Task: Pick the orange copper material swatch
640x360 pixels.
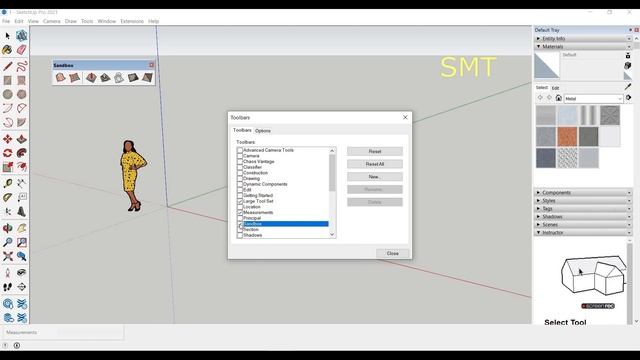Action: pos(567,136)
